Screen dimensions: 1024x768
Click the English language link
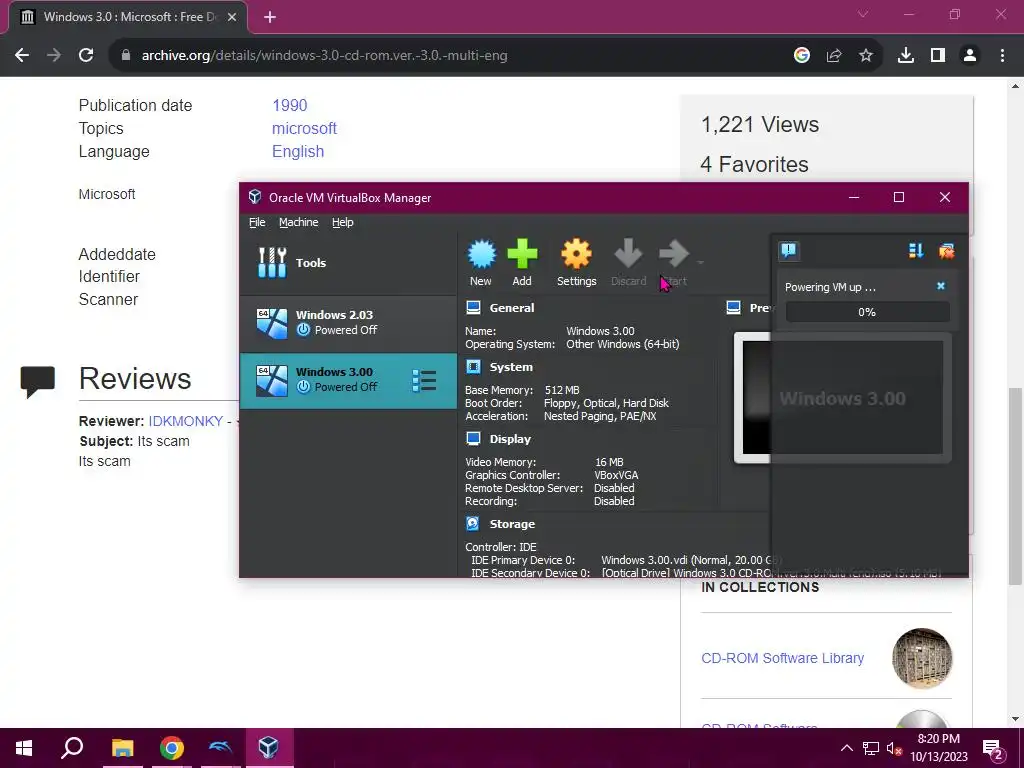pos(298,151)
